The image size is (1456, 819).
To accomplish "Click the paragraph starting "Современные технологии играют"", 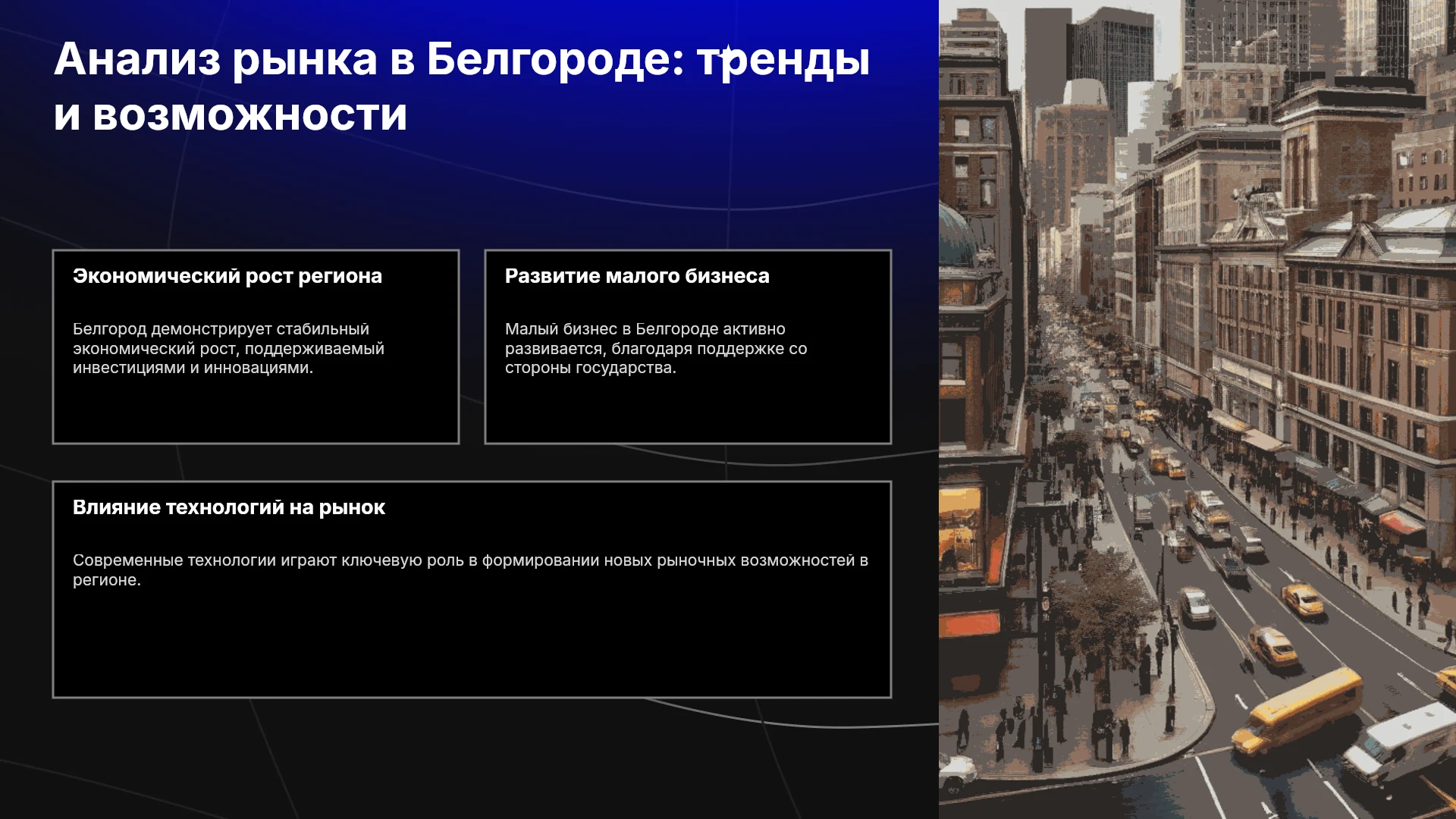I will point(470,570).
